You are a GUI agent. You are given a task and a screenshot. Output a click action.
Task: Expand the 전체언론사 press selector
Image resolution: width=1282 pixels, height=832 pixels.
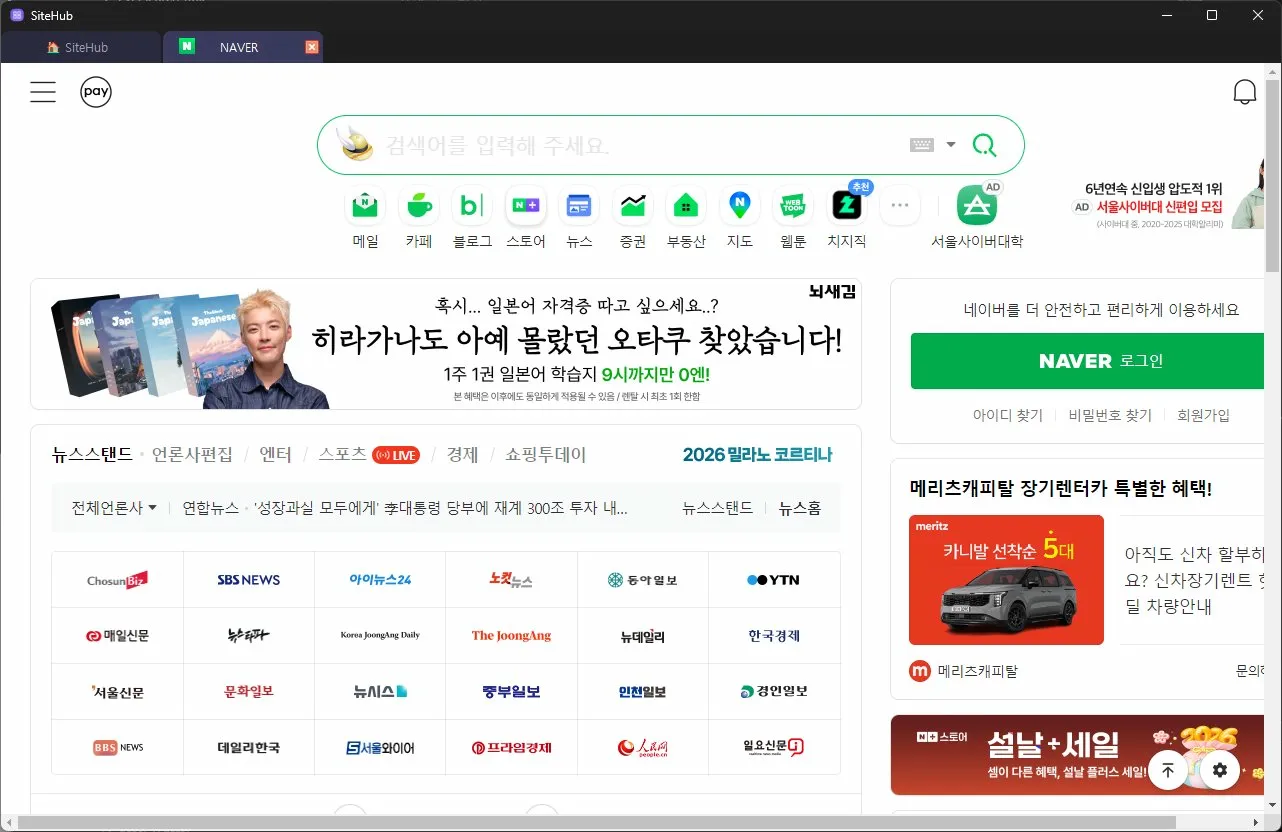[110, 507]
